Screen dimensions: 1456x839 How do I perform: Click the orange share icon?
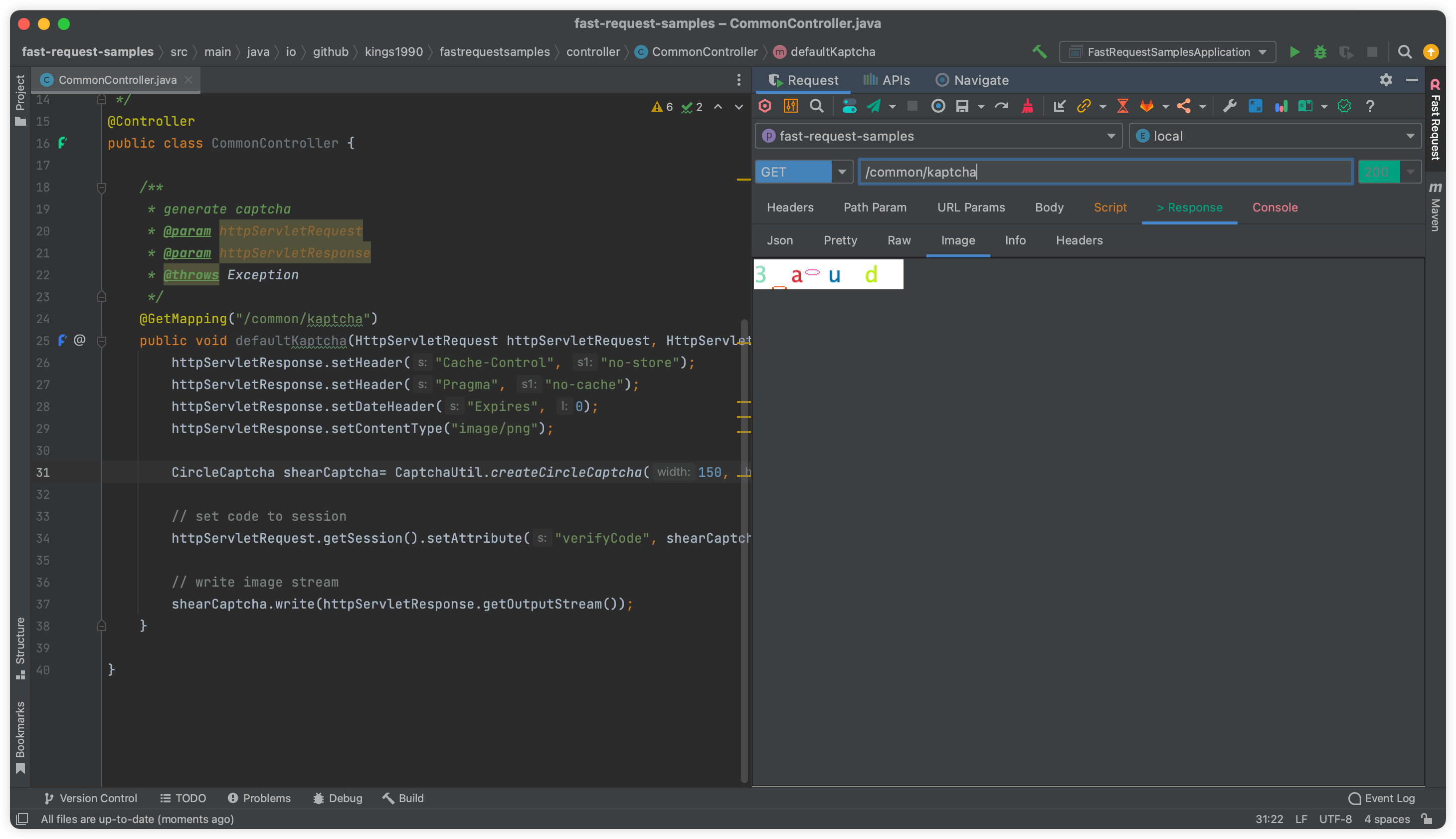click(x=1184, y=106)
